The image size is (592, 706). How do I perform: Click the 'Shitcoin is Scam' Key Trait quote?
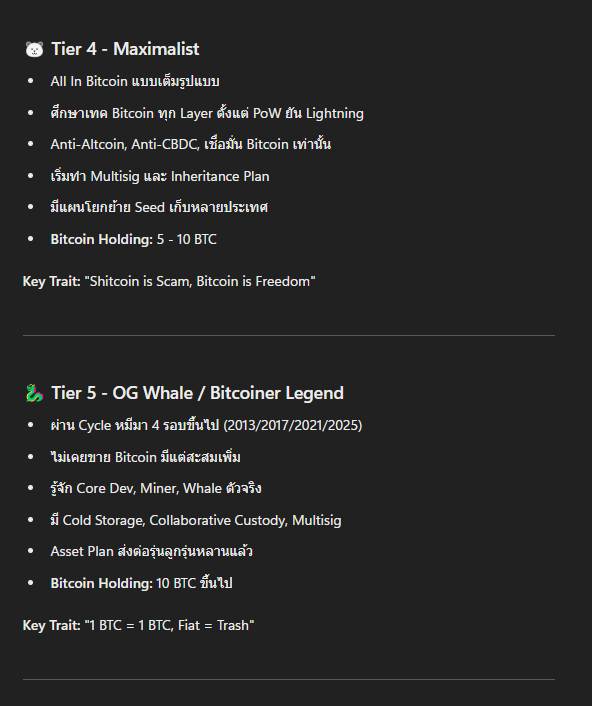(200, 281)
